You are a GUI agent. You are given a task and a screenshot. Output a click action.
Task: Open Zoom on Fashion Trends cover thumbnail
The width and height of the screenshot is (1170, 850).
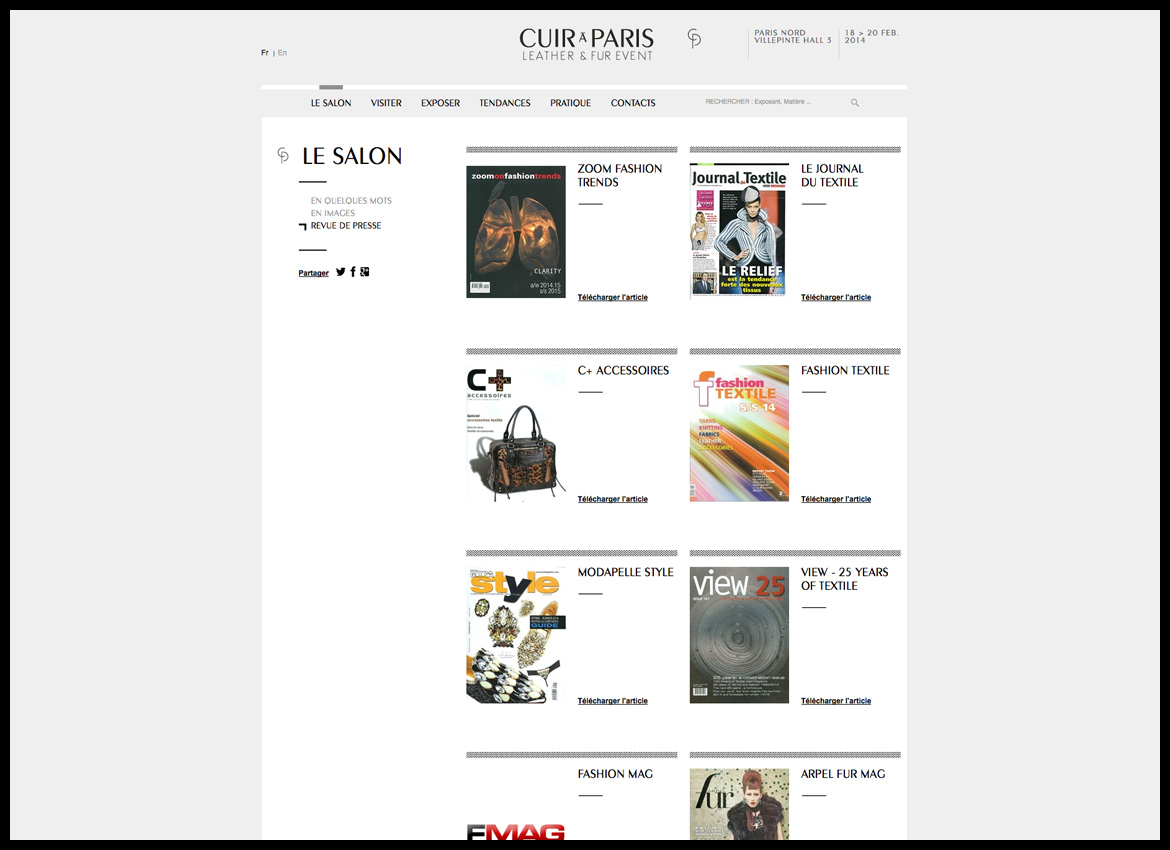516,231
